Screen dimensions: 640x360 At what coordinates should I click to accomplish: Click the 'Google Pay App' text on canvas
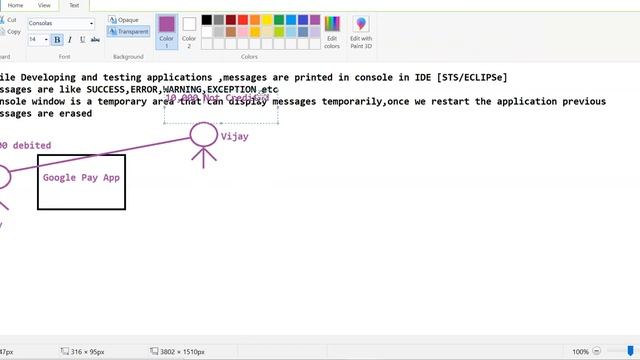pos(81,178)
